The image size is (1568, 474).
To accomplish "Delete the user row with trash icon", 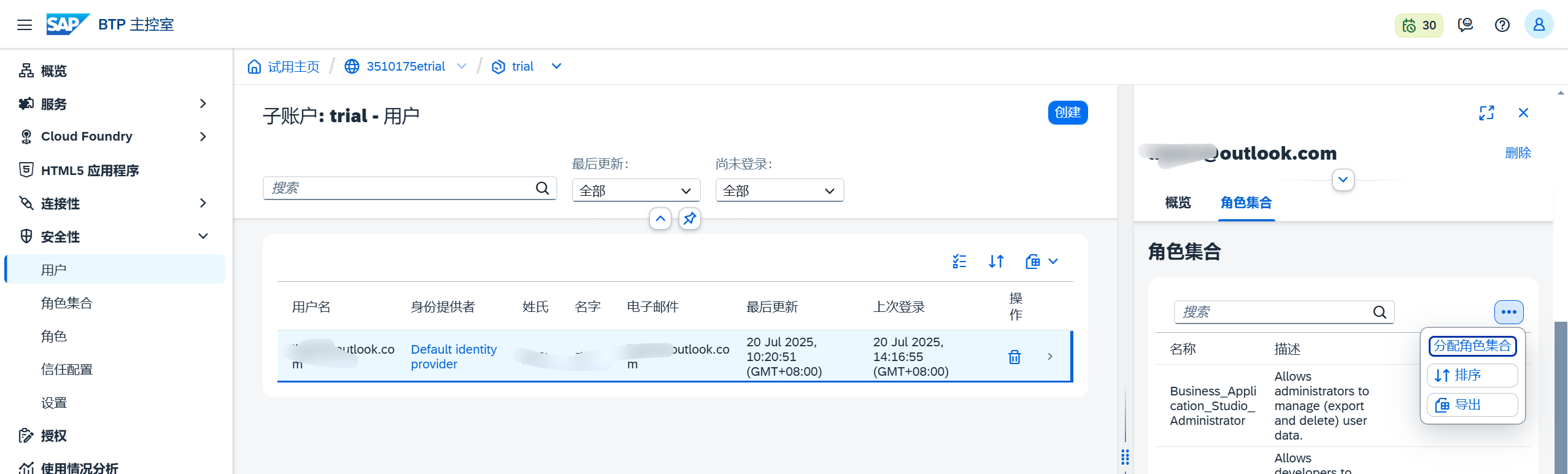I will pyautogui.click(x=1014, y=357).
